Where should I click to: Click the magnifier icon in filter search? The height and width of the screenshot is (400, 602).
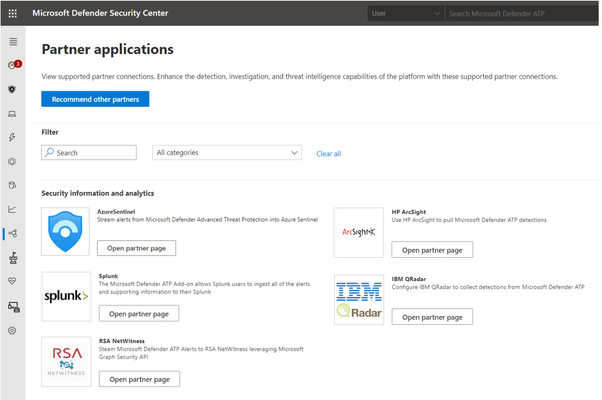pyautogui.click(x=49, y=152)
